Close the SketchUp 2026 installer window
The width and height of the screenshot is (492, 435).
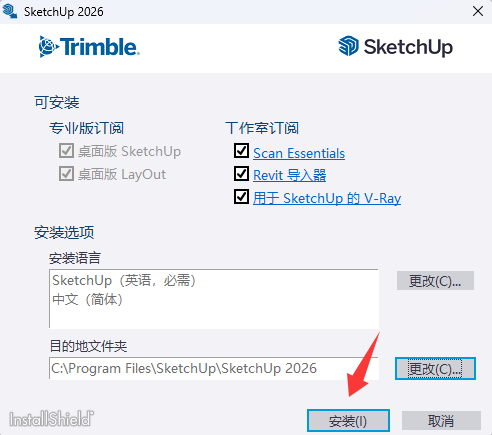478,11
